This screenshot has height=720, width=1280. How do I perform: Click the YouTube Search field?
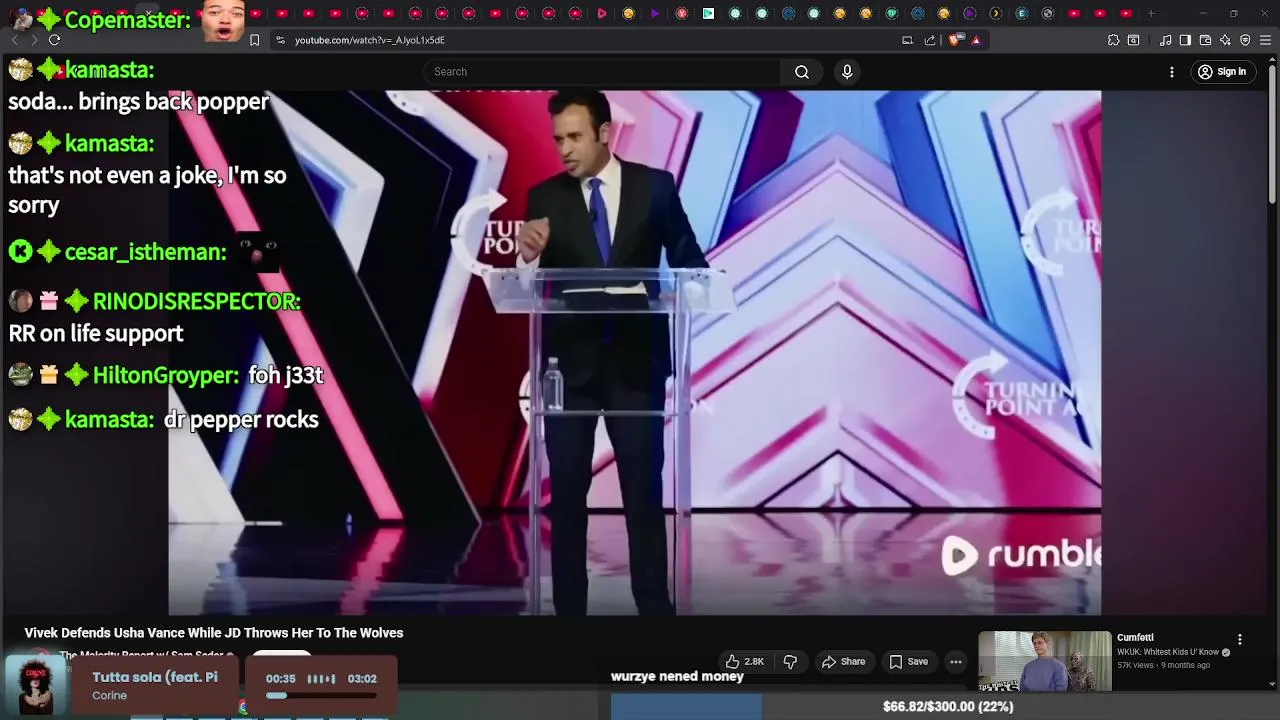click(602, 71)
